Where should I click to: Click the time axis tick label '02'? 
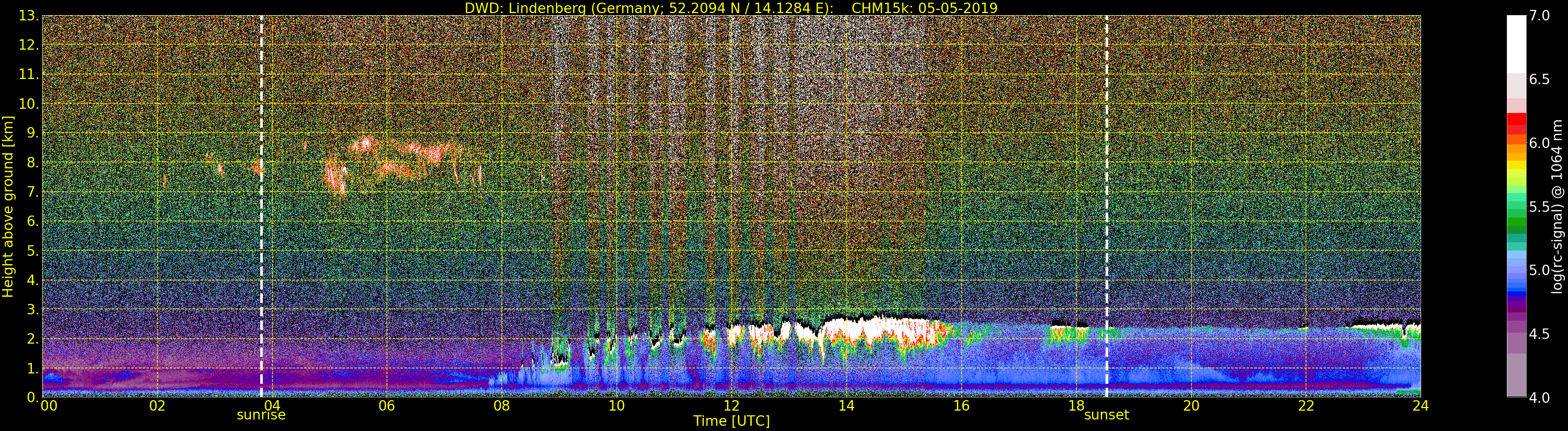157,406
